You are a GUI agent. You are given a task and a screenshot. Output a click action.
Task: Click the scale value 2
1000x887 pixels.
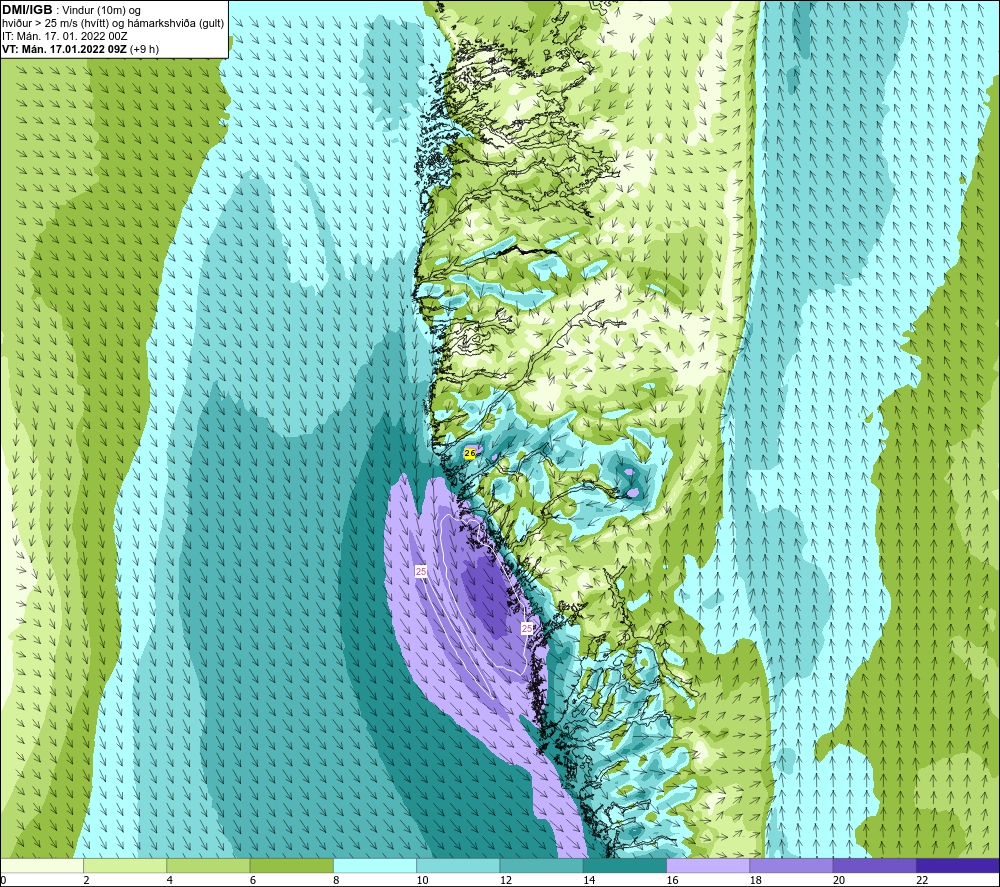pos(86,880)
